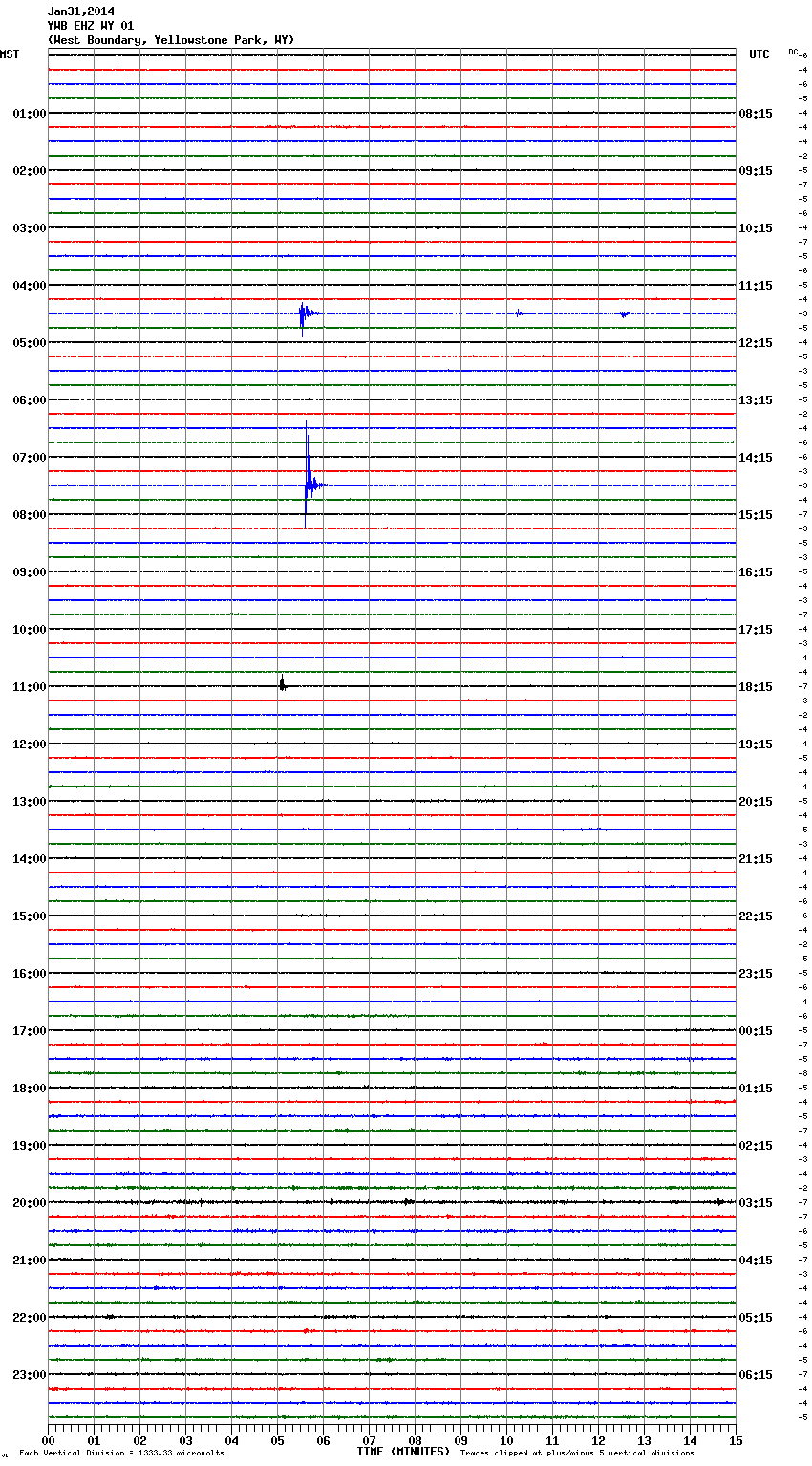
Task: Click the minute 01 tick label
Action: 94,1440
